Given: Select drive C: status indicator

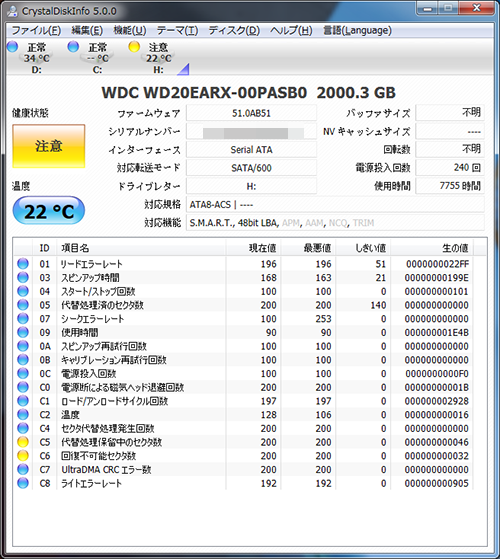Looking at the screenshot, I should pyautogui.click(x=91, y=57).
